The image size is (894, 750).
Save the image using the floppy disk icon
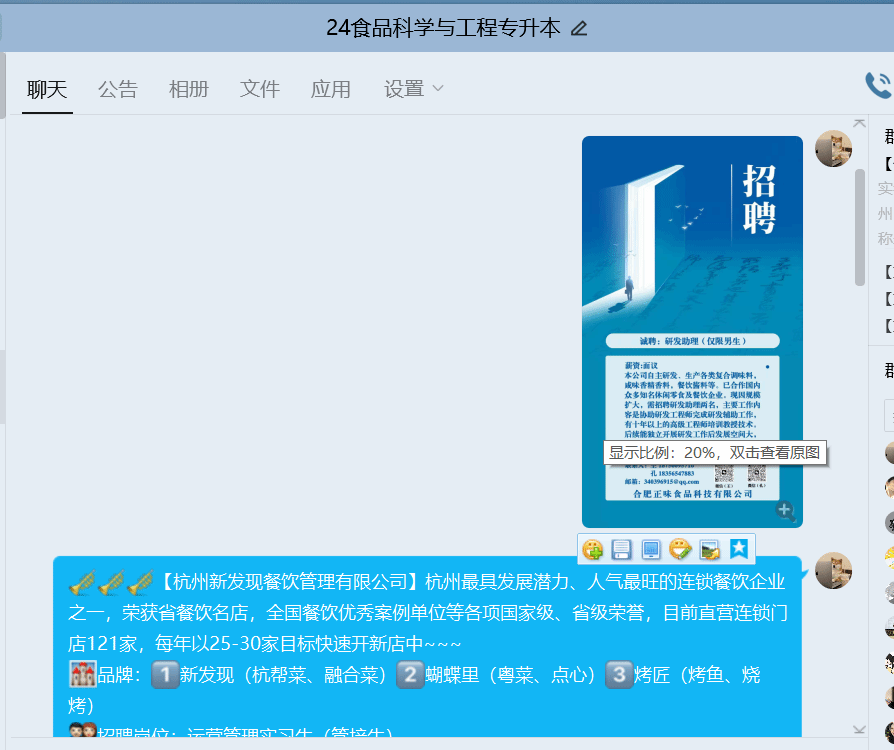621,549
